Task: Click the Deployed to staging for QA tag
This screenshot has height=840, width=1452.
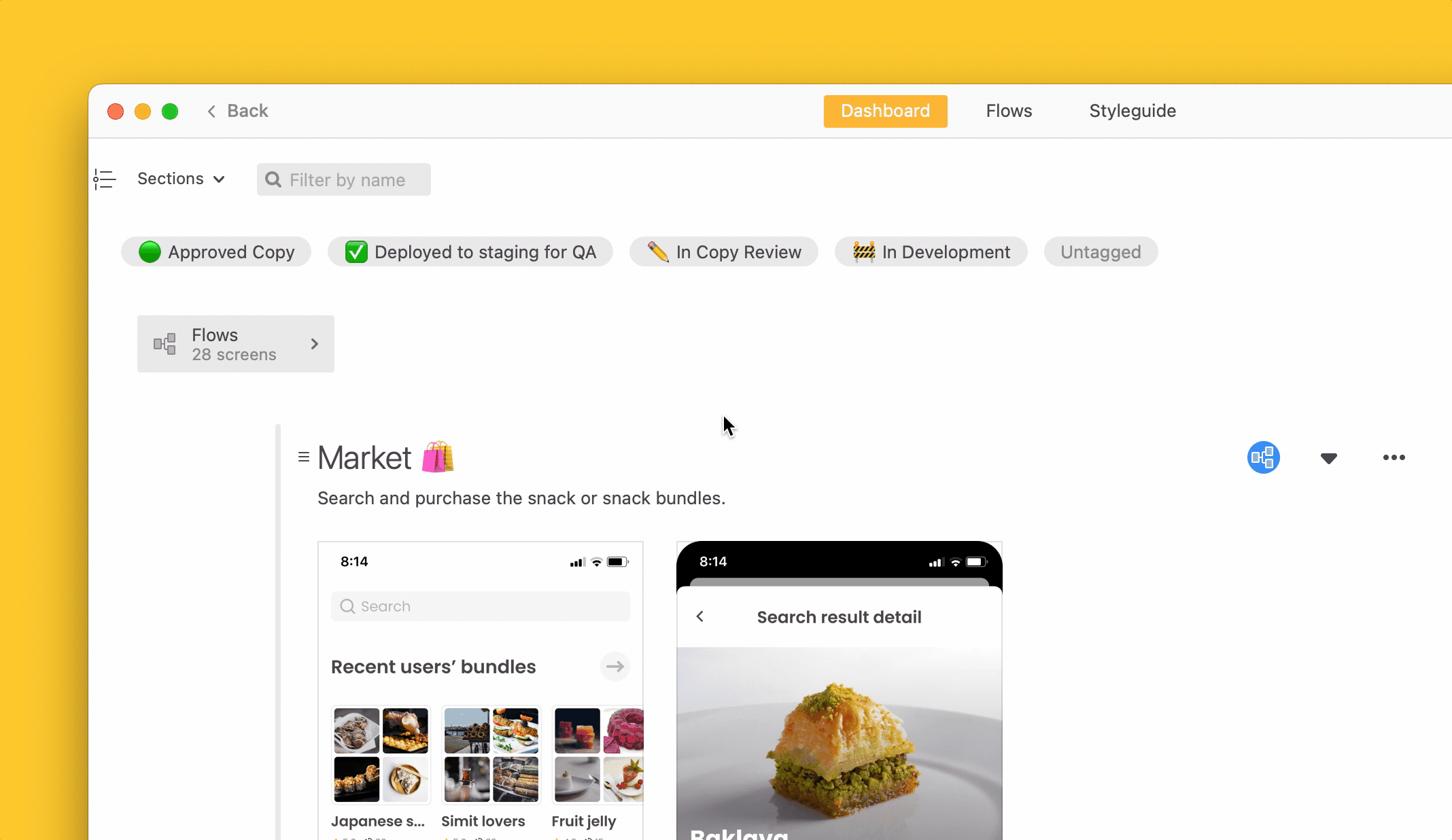Action: click(470, 251)
